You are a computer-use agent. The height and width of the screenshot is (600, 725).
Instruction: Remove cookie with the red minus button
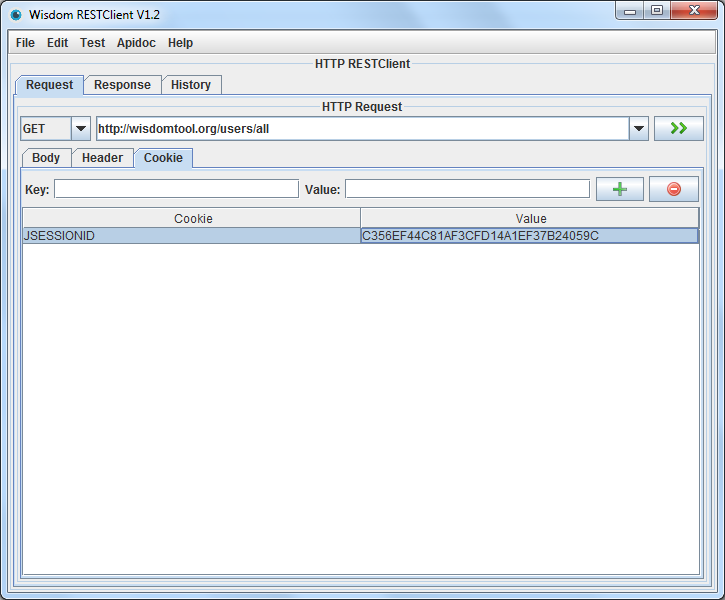click(x=674, y=189)
